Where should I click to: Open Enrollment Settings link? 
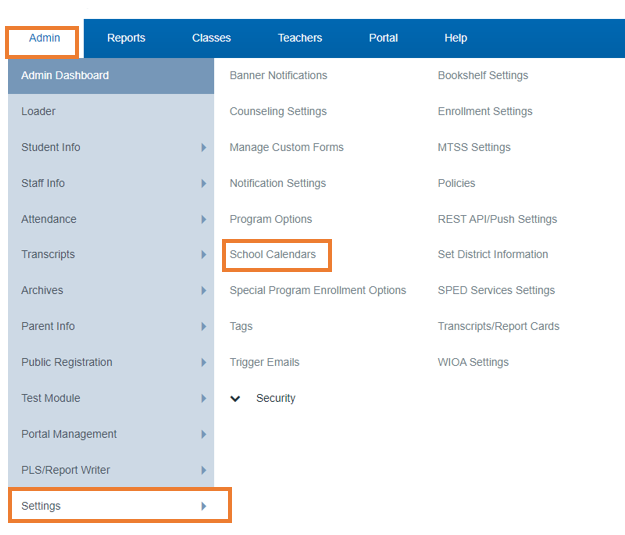485,111
